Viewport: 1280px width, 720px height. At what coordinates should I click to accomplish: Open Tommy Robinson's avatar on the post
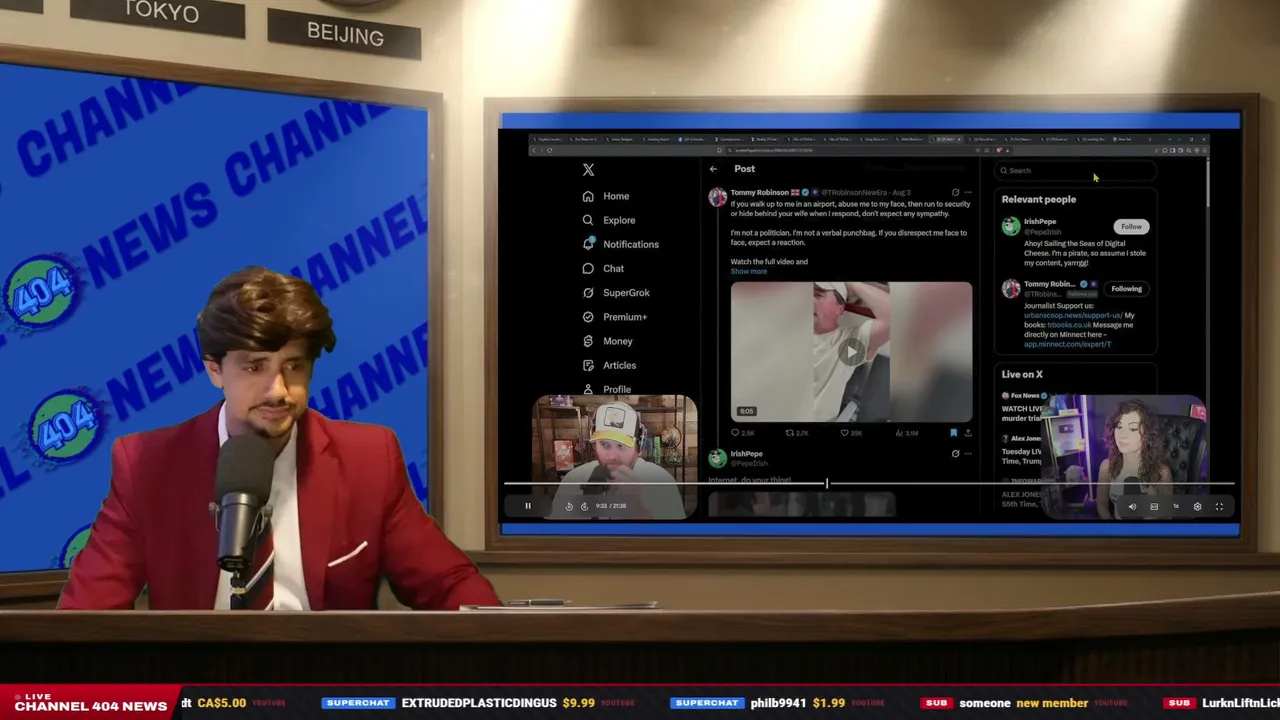[x=717, y=197]
